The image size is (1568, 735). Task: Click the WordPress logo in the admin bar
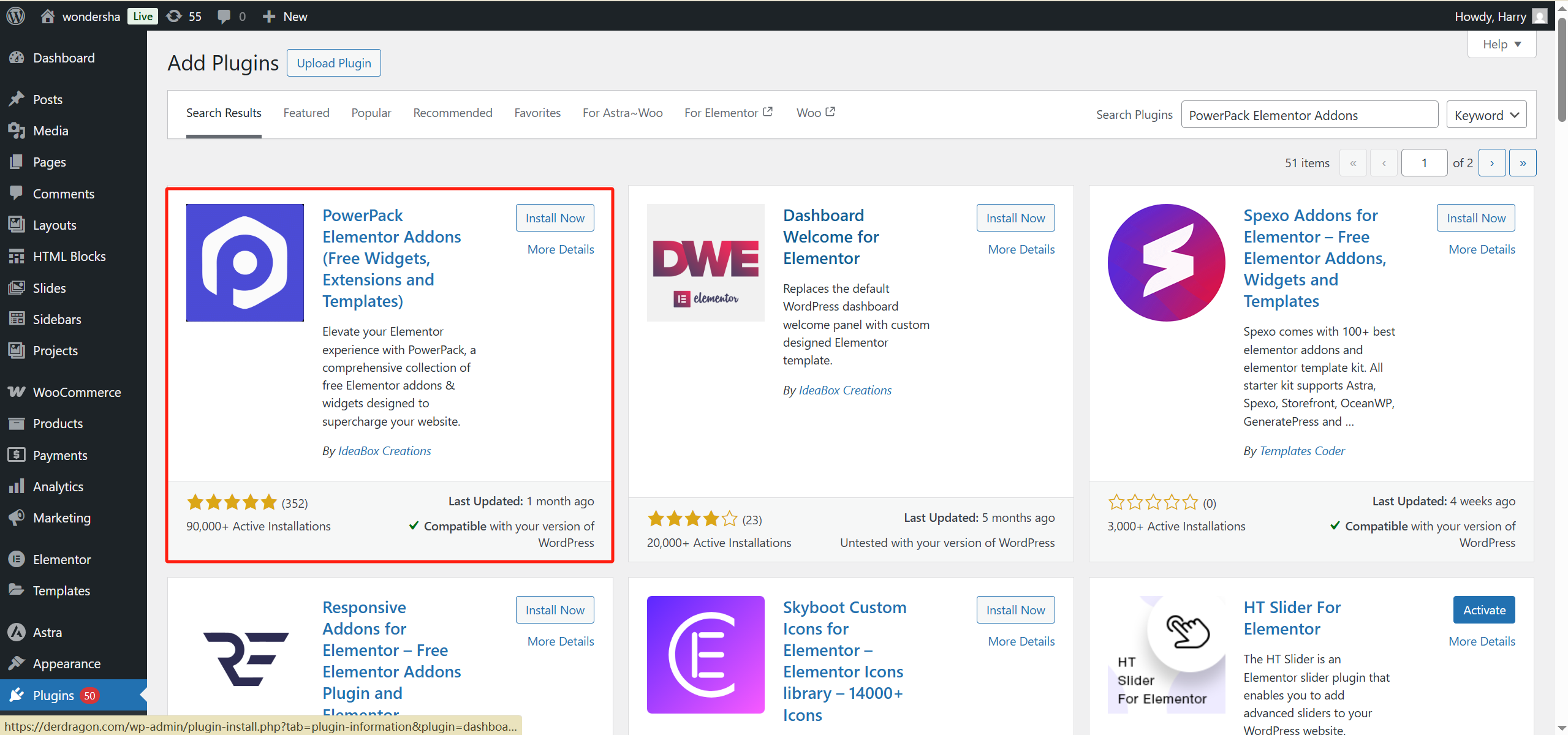(15, 16)
